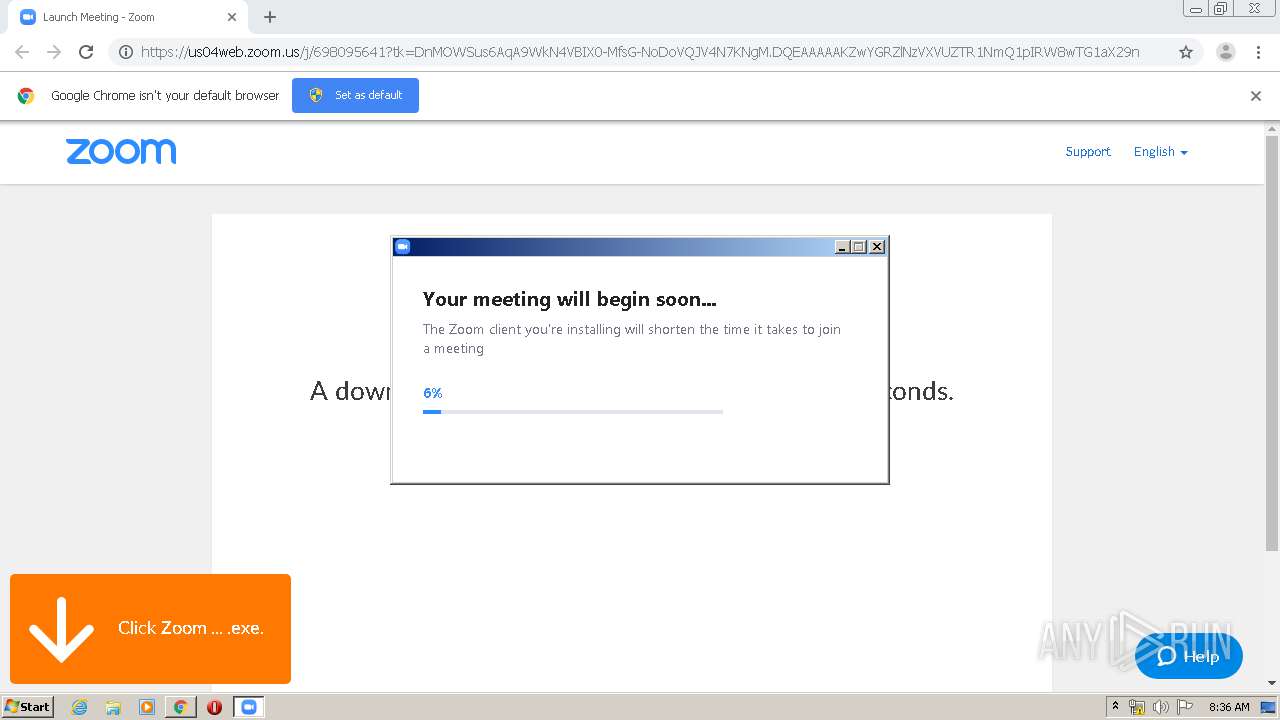Close the Launch Meeting tab
1280x720 pixels.
tap(232, 17)
